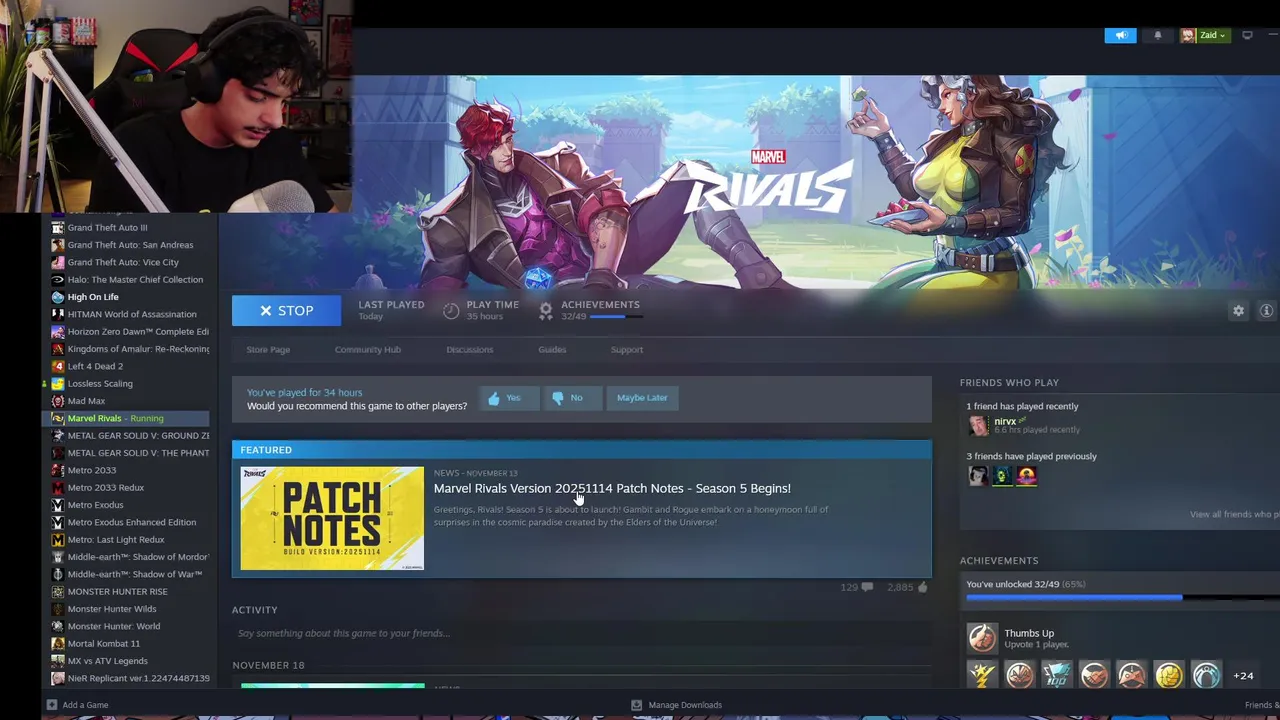Open the Thumbs Up achievement icon
Viewport: 1280px width, 720px height.
pyautogui.click(x=982, y=638)
